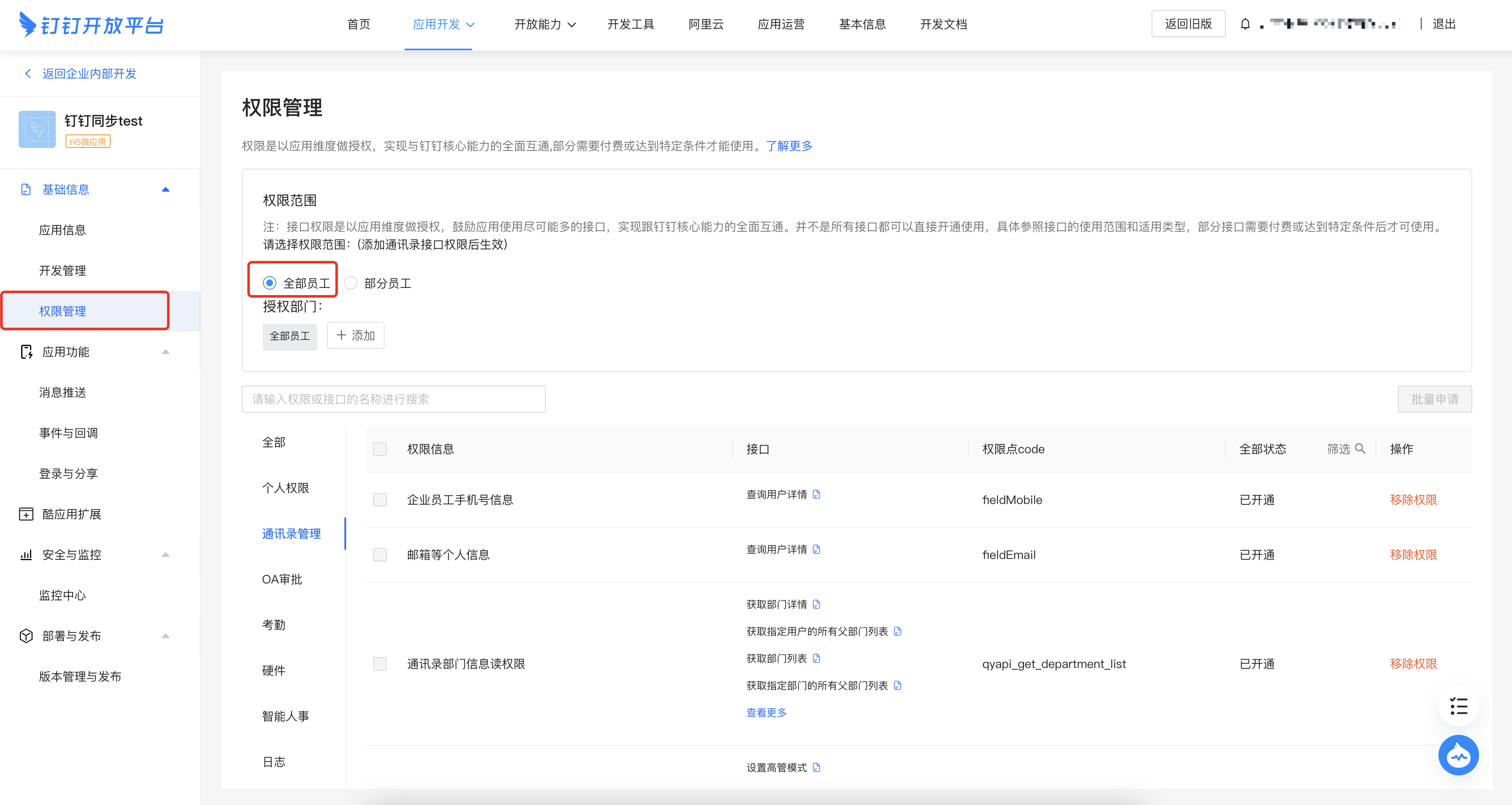Open 开发文档 in top navigation
Viewport: 1512px width, 805px height.
[943, 24]
